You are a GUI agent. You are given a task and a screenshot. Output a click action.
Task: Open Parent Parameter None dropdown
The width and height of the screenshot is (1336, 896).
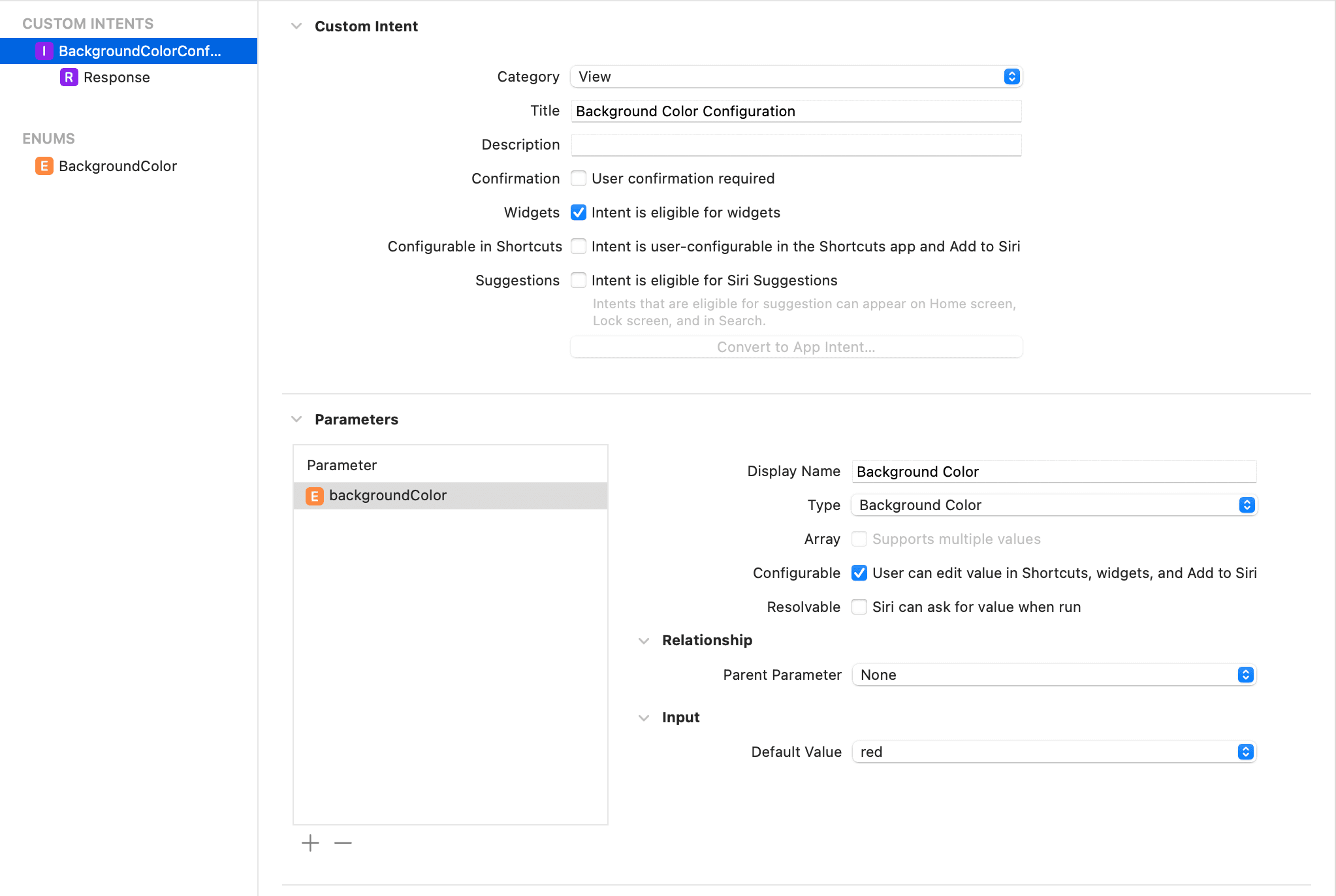1054,675
